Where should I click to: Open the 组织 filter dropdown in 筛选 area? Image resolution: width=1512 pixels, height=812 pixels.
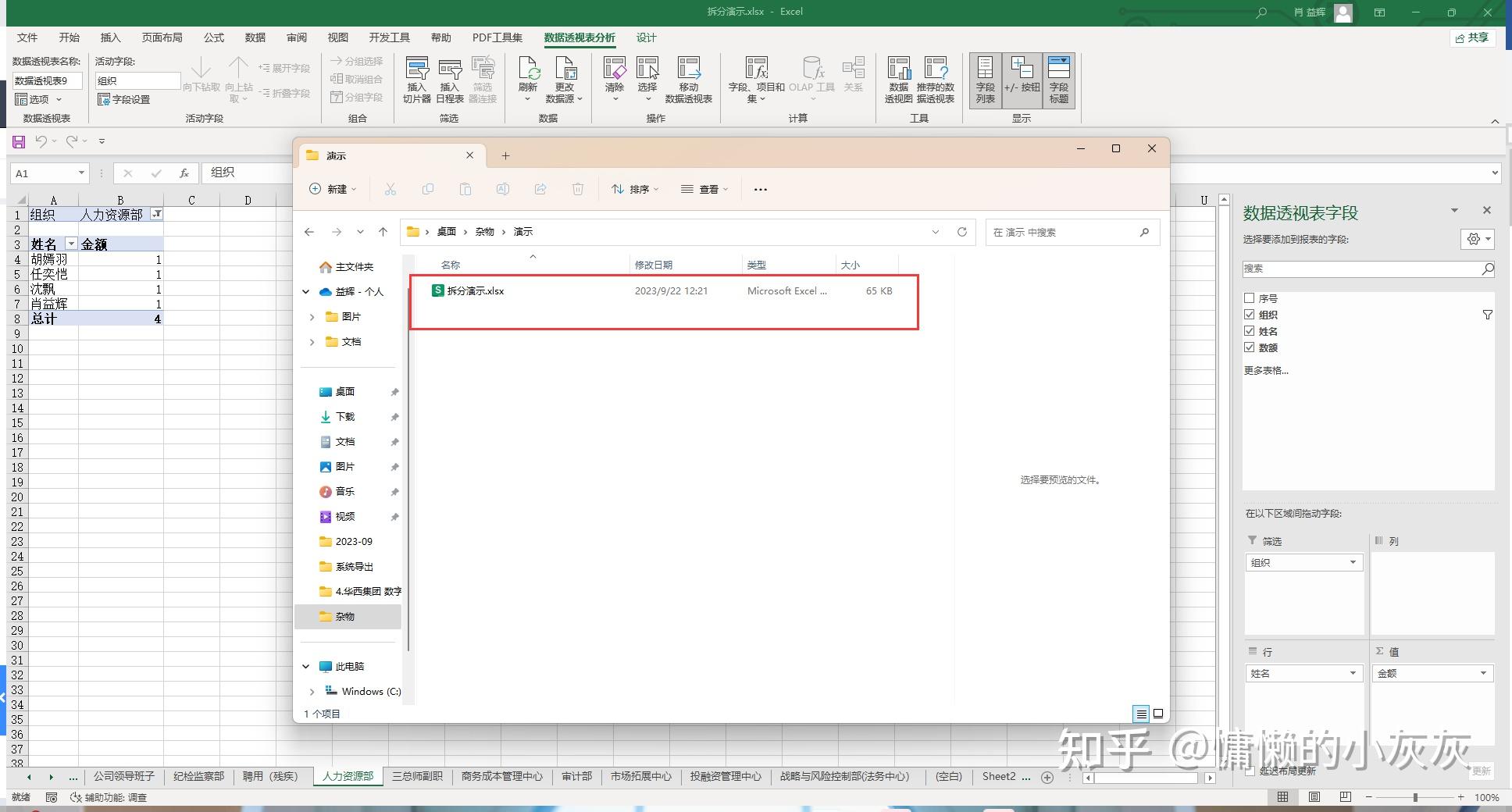[1352, 562]
